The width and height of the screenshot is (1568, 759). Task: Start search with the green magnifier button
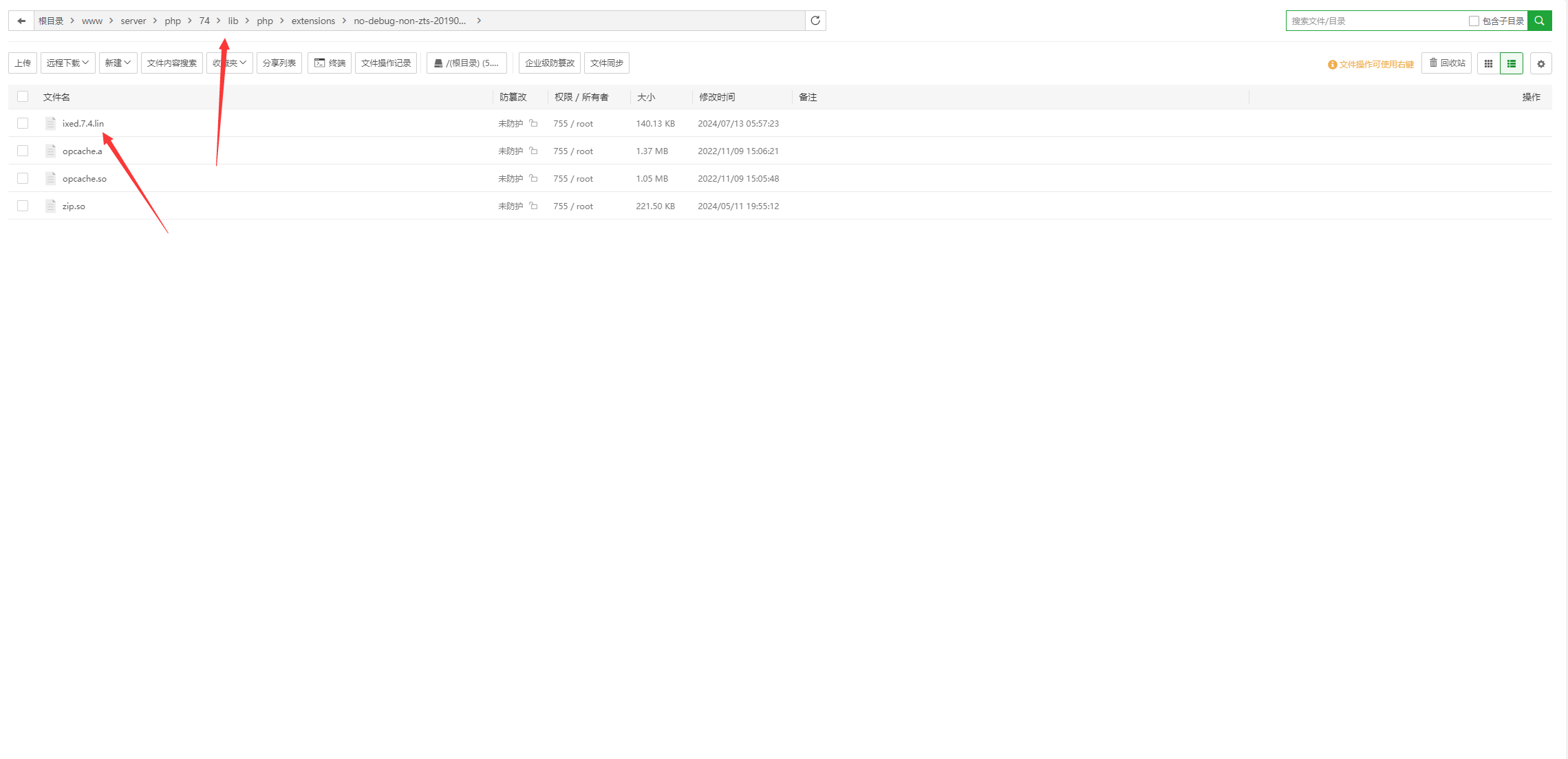tap(1539, 21)
